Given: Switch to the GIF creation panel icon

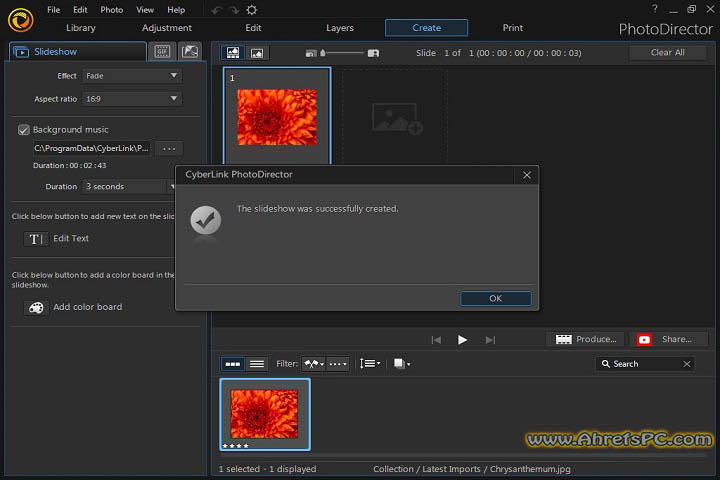Looking at the screenshot, I should 162,51.
